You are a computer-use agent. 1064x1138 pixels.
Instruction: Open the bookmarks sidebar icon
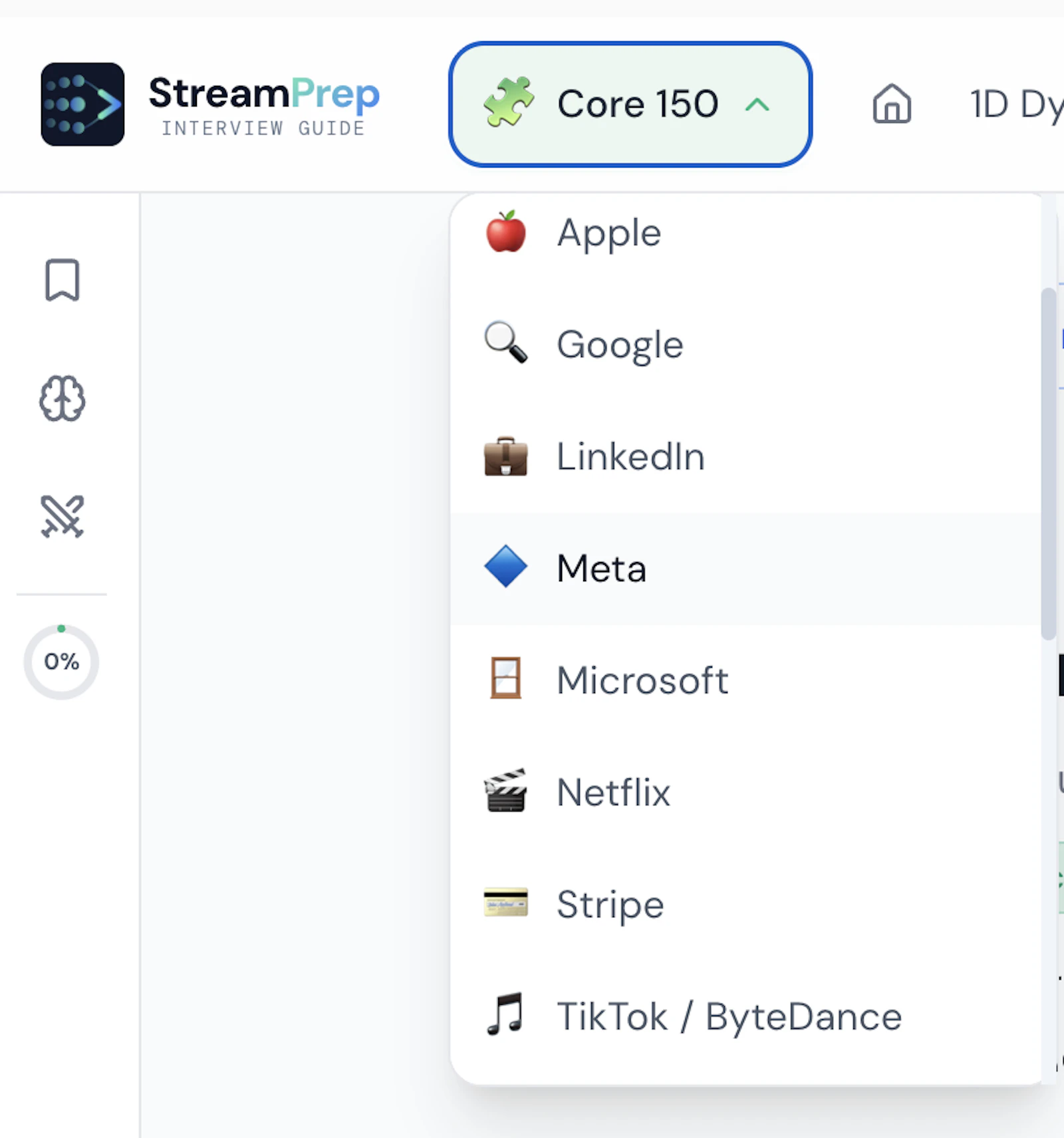pos(63,280)
